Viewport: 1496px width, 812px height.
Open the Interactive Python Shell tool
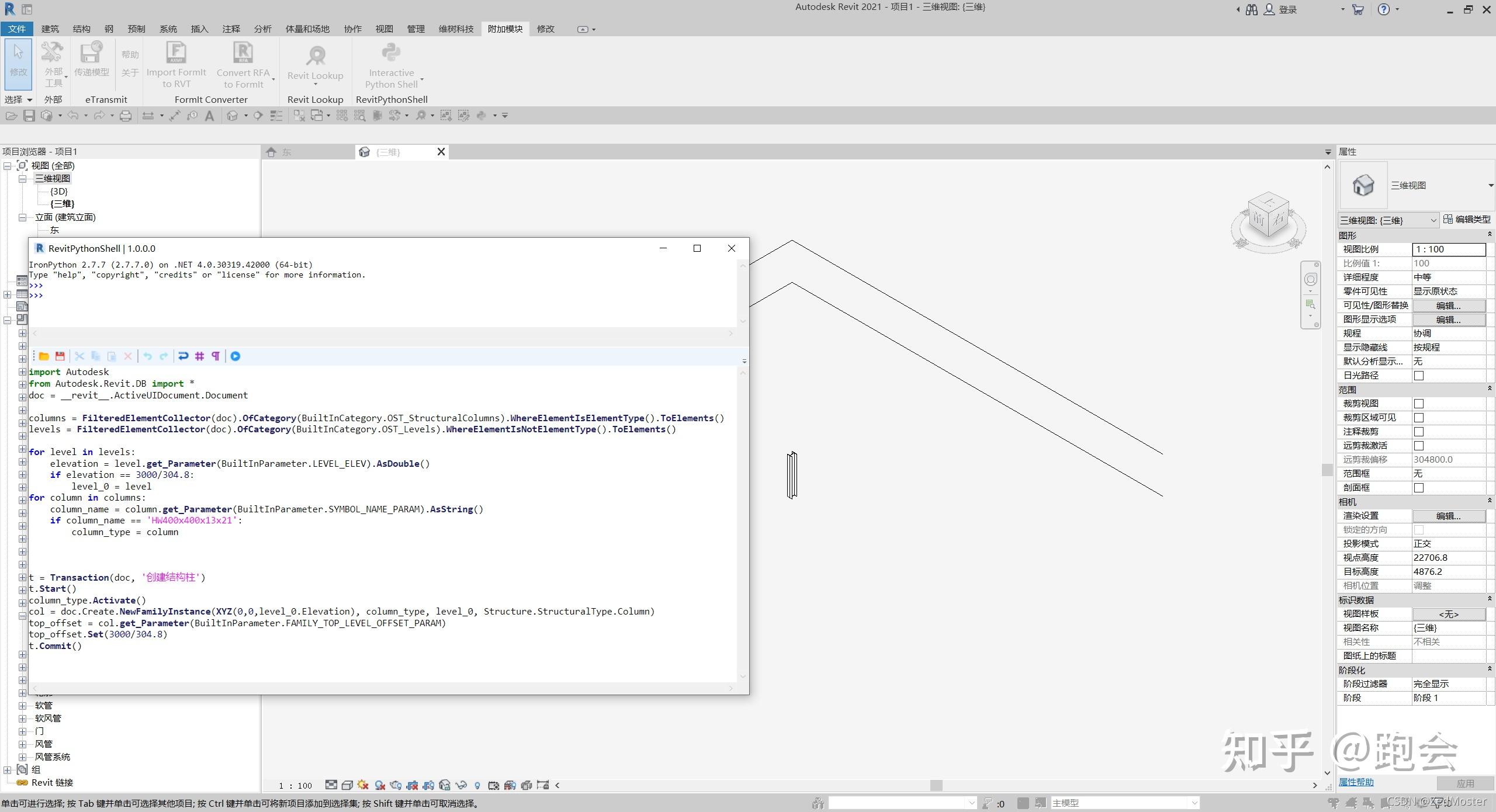click(x=390, y=65)
